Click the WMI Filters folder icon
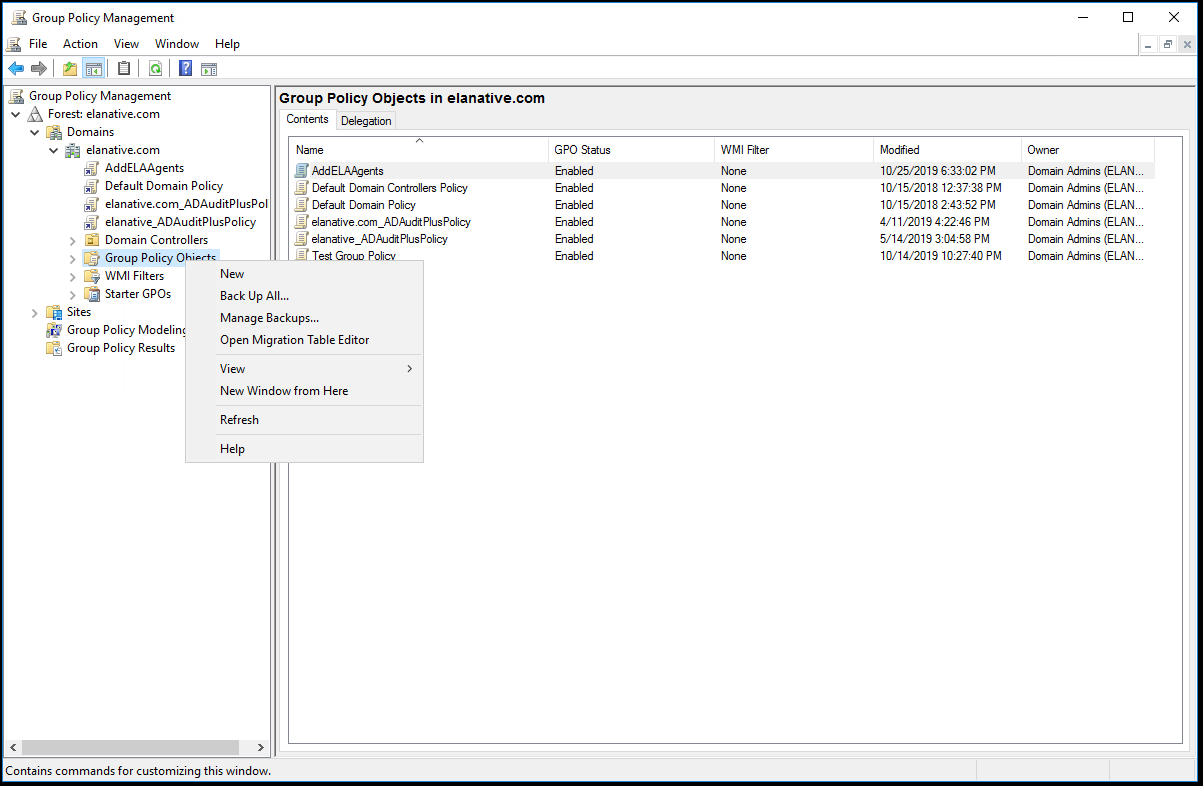1203x786 pixels. coord(92,276)
